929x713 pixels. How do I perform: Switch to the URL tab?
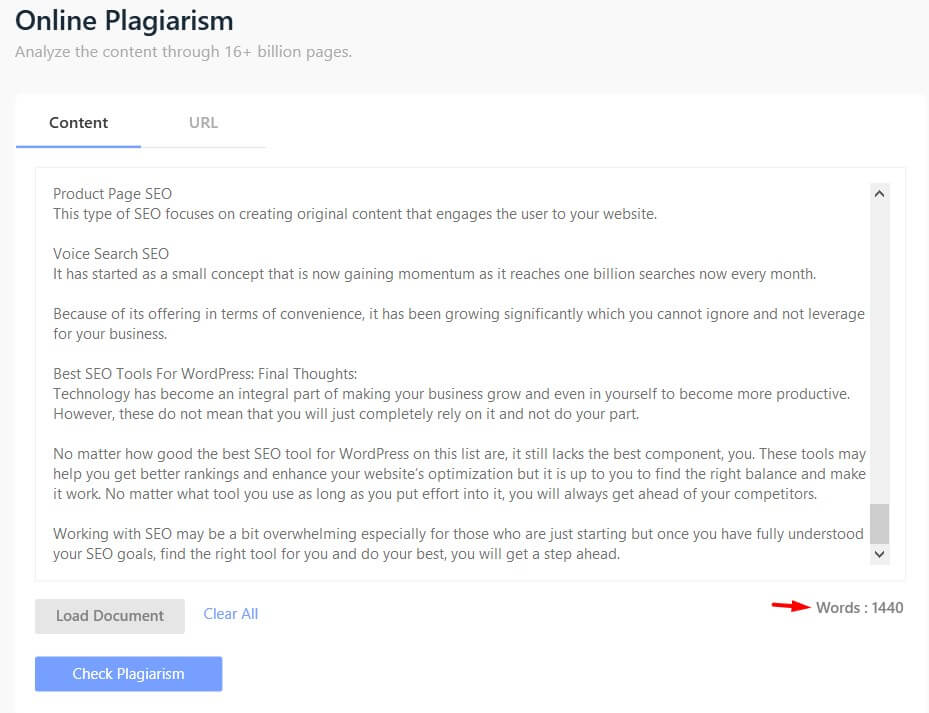(203, 123)
